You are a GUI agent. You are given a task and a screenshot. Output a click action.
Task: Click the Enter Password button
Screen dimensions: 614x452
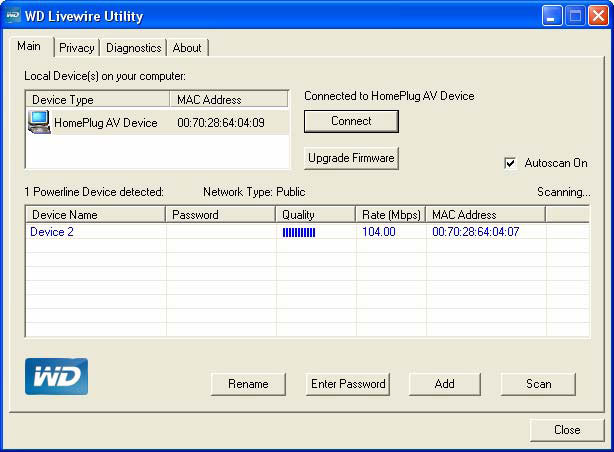[x=348, y=384]
